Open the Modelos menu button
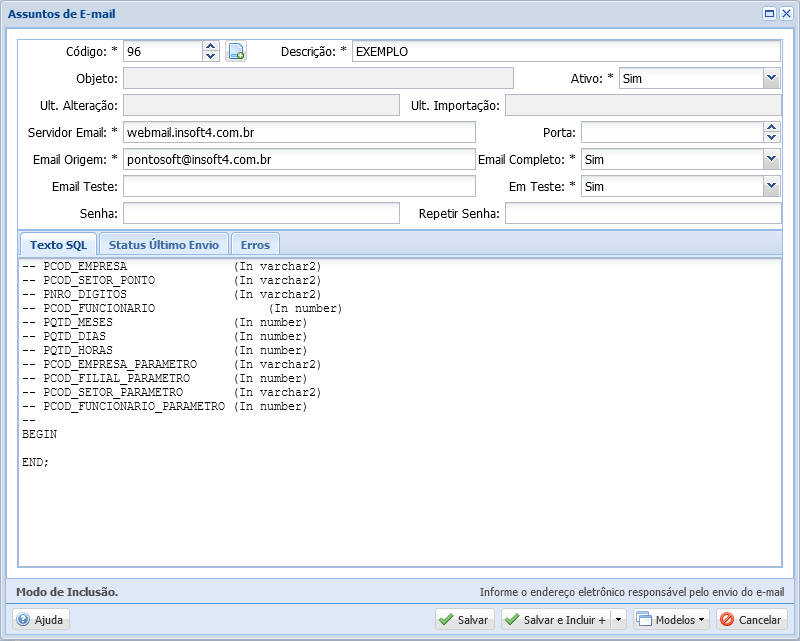 [x=671, y=620]
